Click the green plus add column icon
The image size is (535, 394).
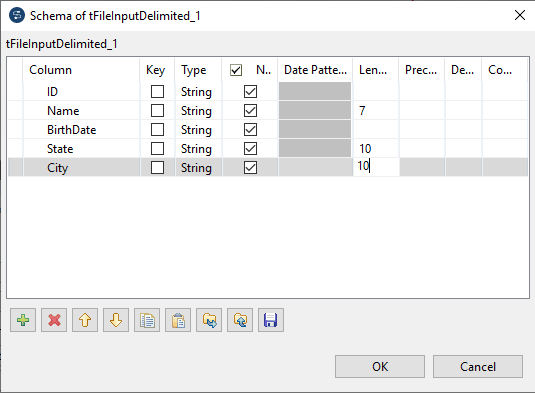pyautogui.click(x=23, y=320)
